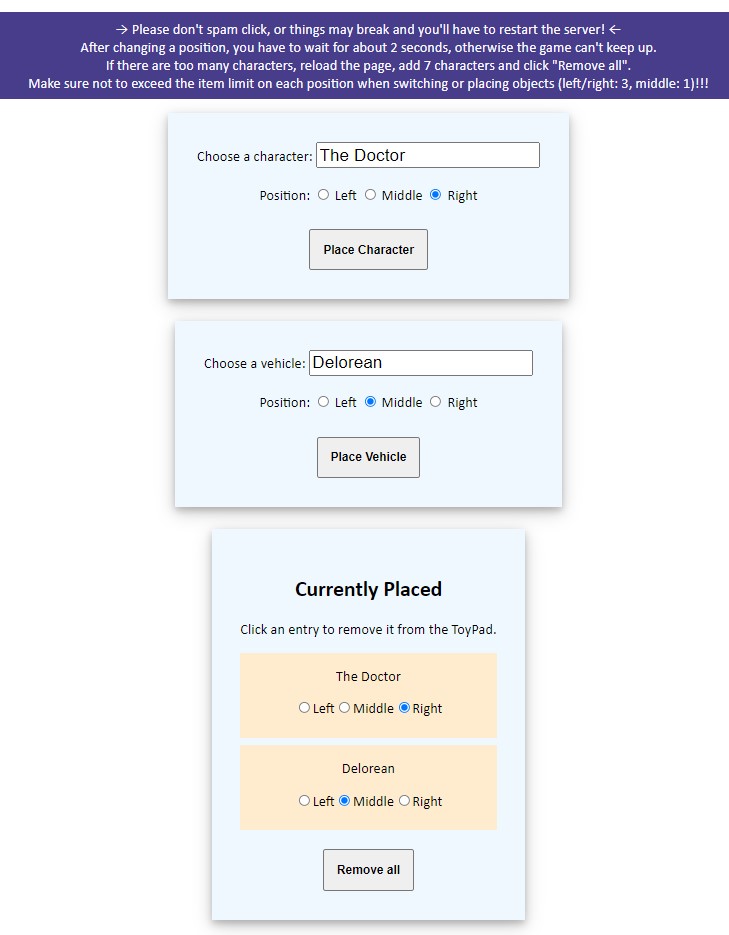Move placed Delorean to Left

tap(305, 801)
